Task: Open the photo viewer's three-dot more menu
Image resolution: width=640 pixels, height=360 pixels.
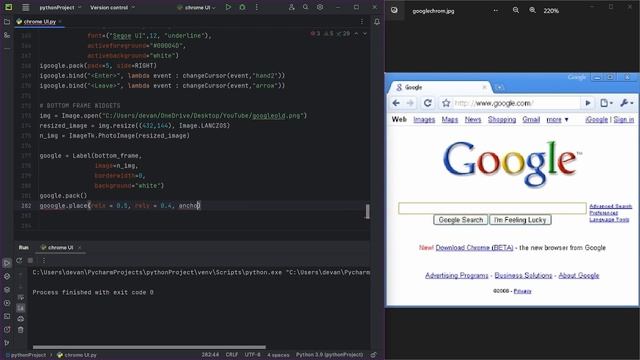Action: [496, 11]
